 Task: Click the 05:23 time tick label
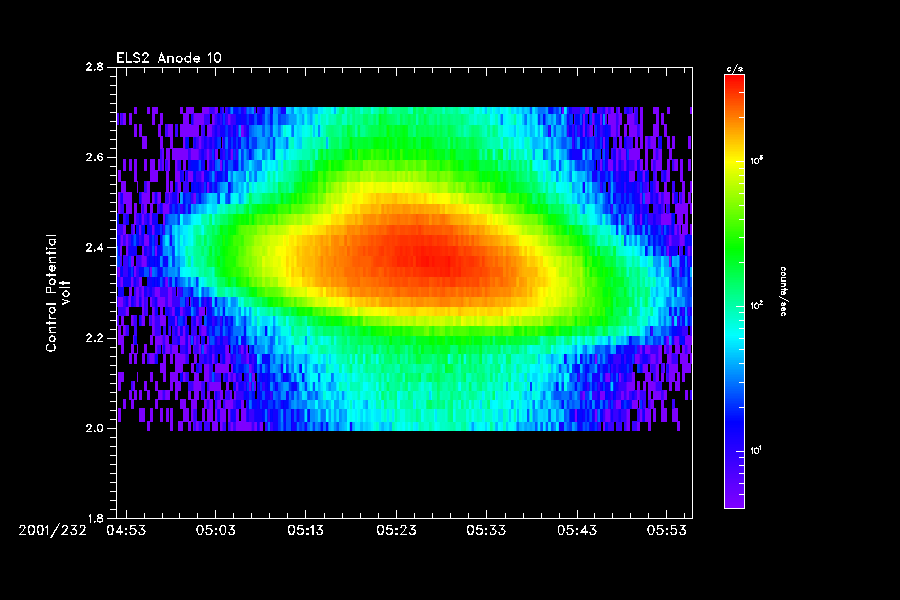pyautogui.click(x=396, y=531)
